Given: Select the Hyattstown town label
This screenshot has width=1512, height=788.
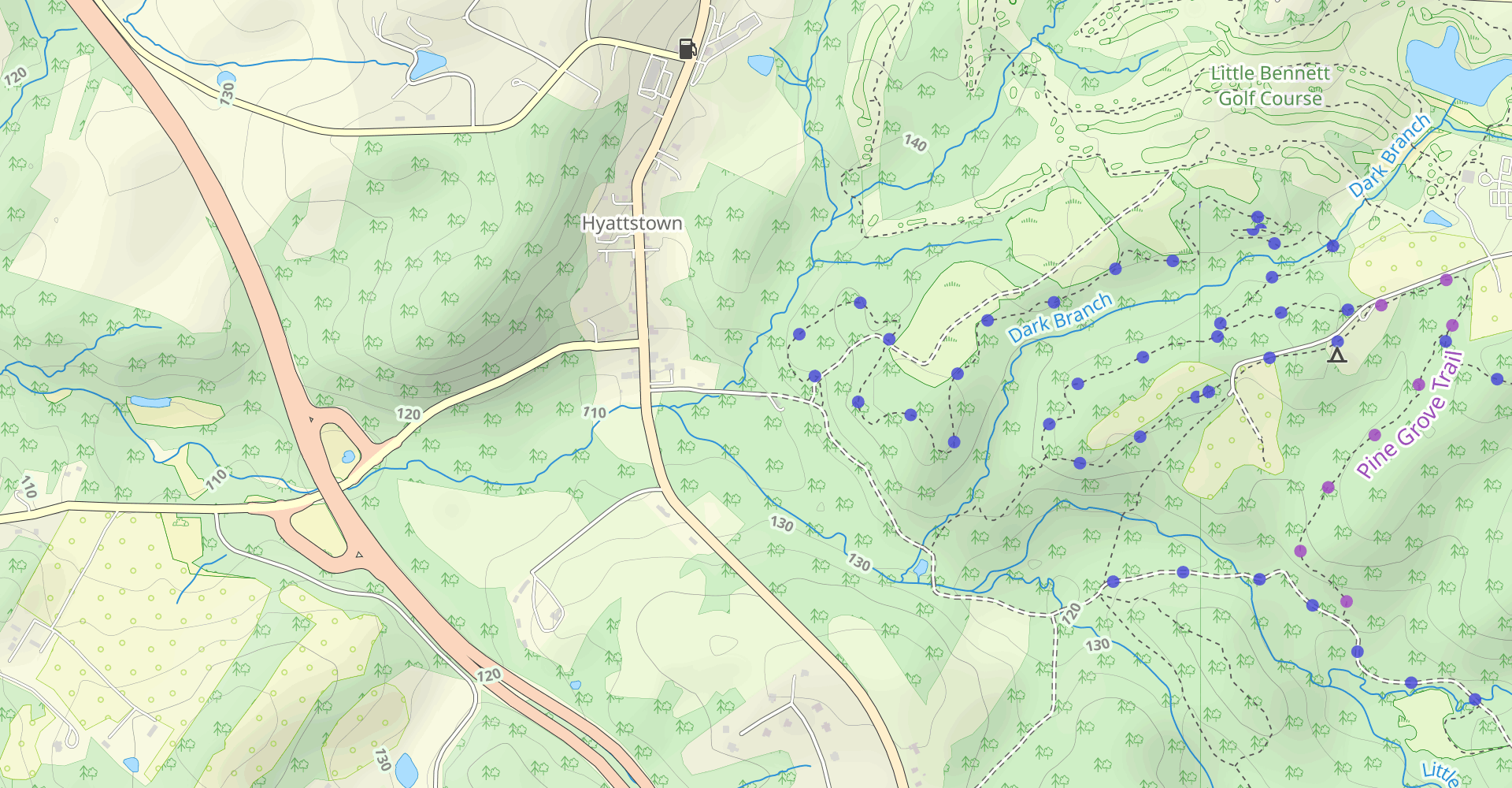Looking at the screenshot, I should (632, 224).
